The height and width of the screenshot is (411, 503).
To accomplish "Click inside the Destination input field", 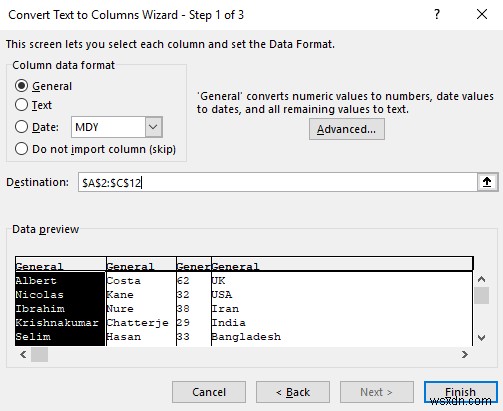I will pyautogui.click(x=278, y=182).
